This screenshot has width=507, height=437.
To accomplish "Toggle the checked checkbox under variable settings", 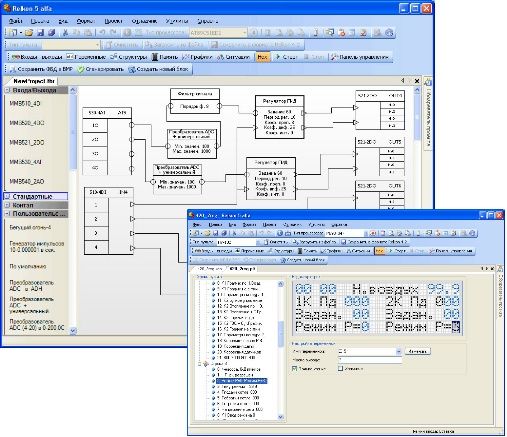I will (x=294, y=368).
